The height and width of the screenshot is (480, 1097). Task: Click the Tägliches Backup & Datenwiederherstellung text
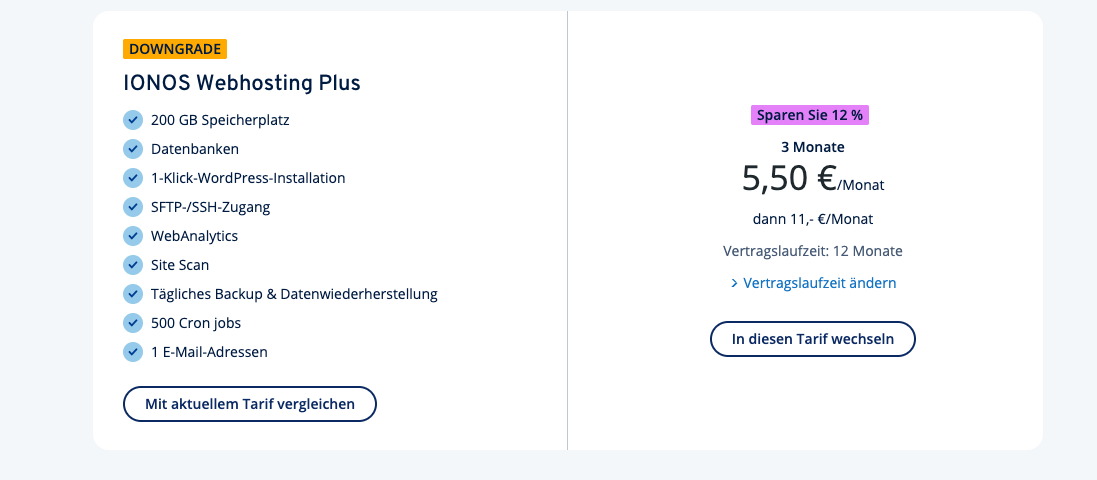click(295, 294)
